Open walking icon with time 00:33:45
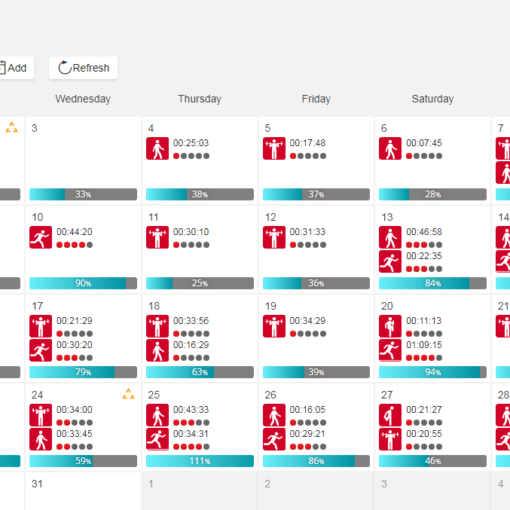Image resolution: width=510 pixels, height=510 pixels. click(41, 439)
